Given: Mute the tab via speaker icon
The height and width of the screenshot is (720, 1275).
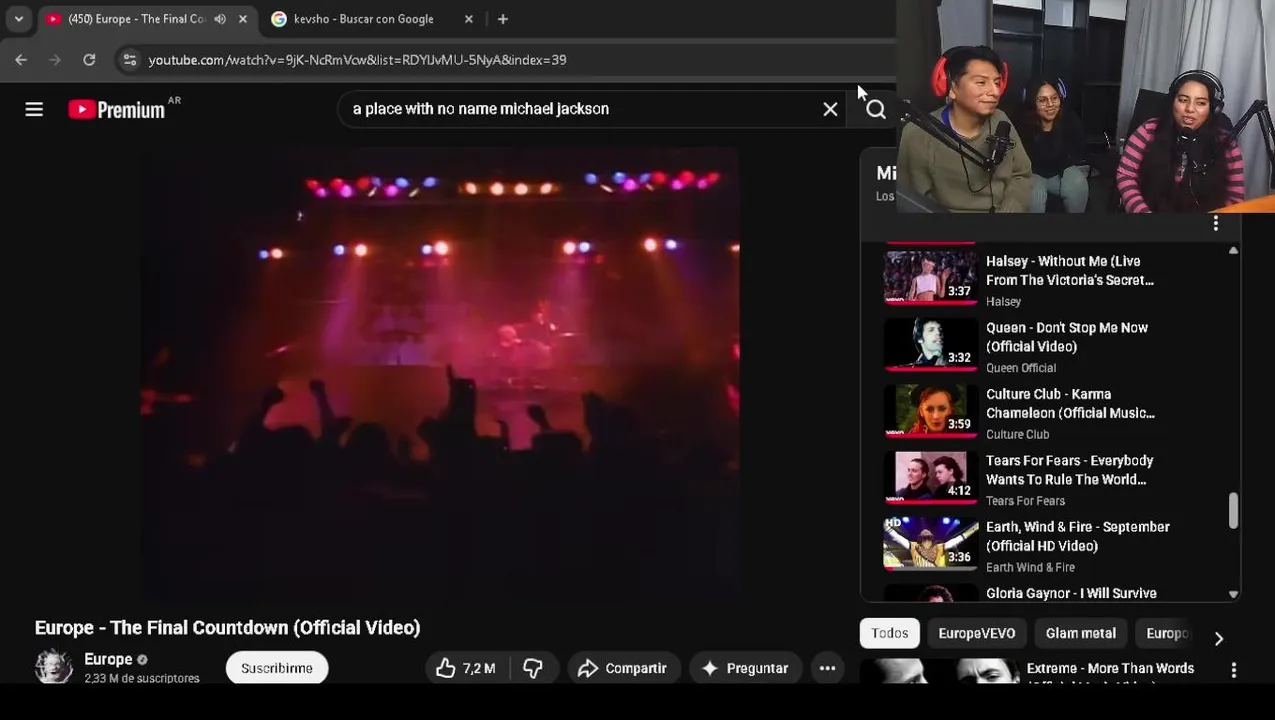Looking at the screenshot, I should pyautogui.click(x=220, y=19).
